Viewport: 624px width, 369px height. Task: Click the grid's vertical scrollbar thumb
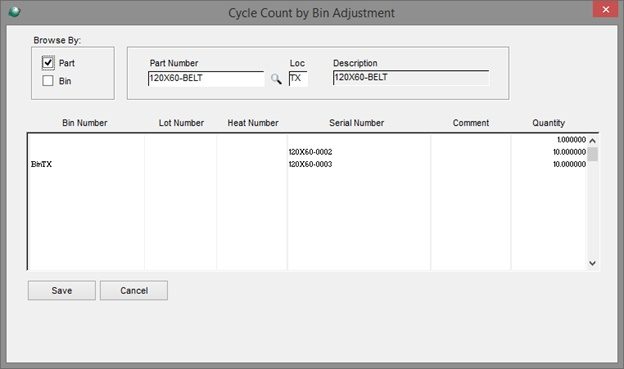593,154
